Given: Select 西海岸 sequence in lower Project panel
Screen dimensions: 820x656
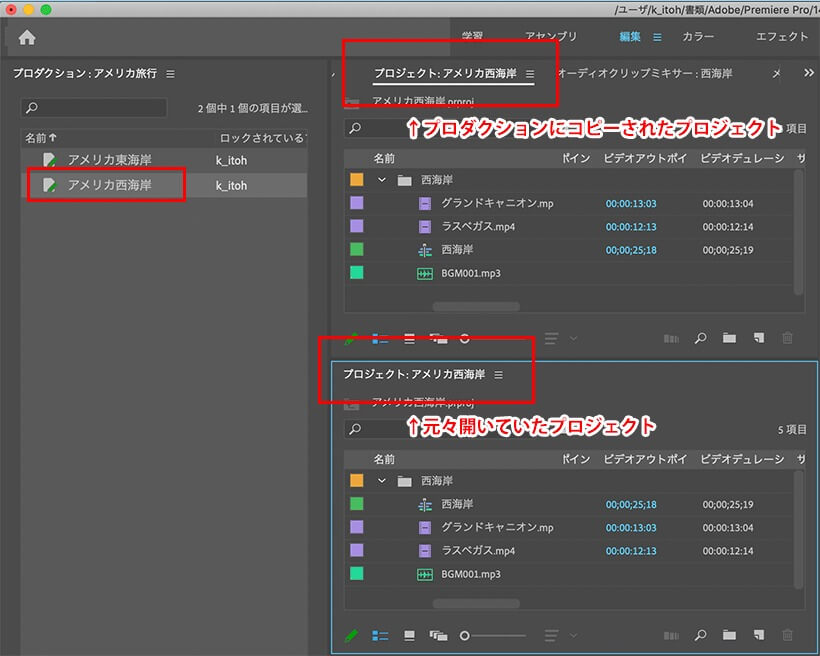Looking at the screenshot, I should coord(457,504).
